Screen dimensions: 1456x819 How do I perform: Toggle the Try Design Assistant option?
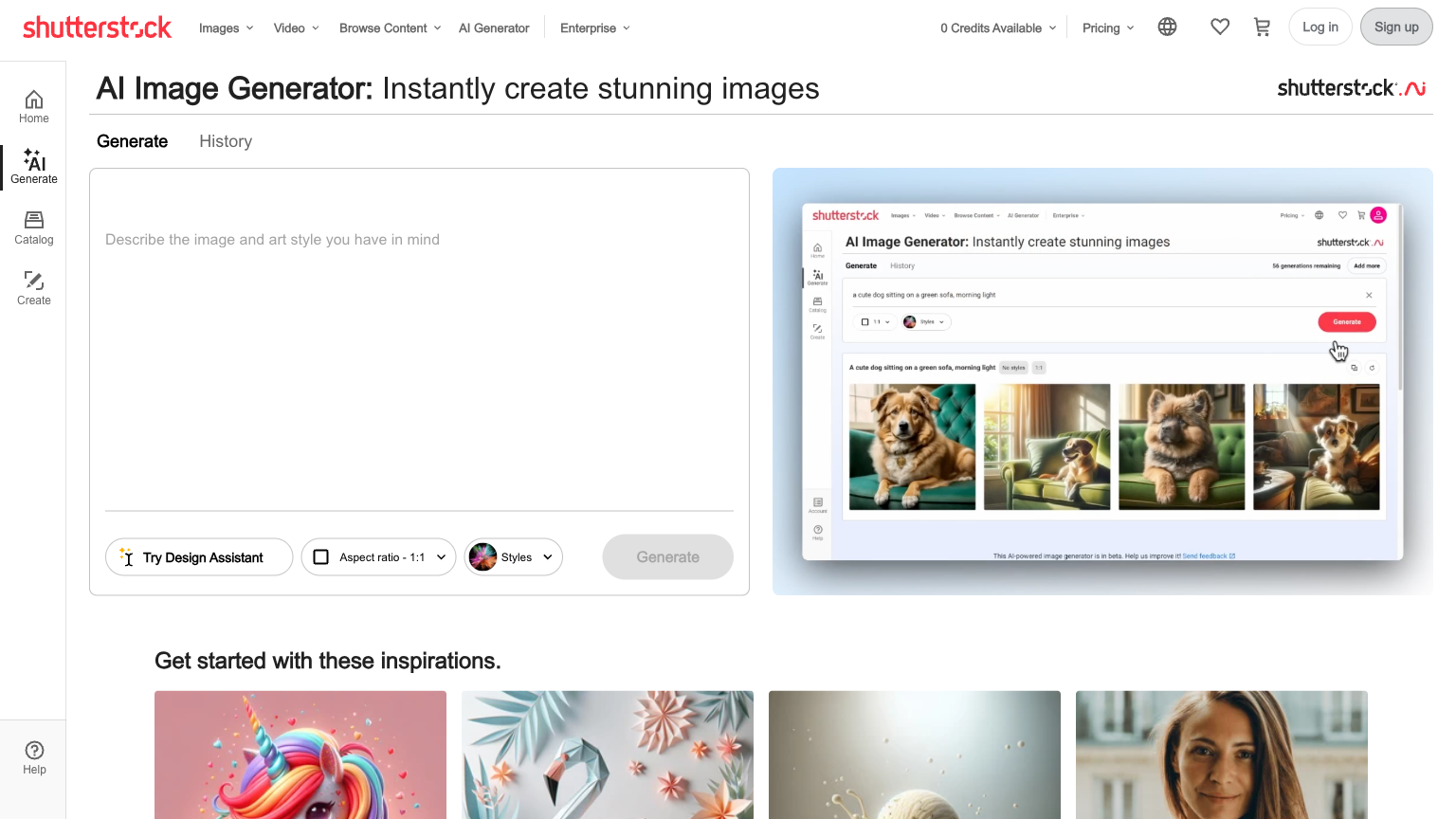pos(198,557)
